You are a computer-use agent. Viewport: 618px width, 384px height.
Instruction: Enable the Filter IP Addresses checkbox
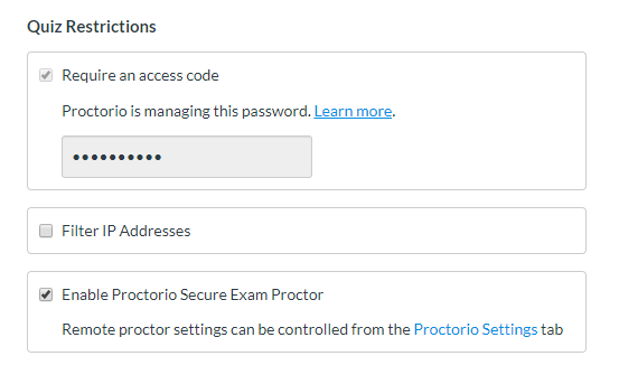point(46,231)
